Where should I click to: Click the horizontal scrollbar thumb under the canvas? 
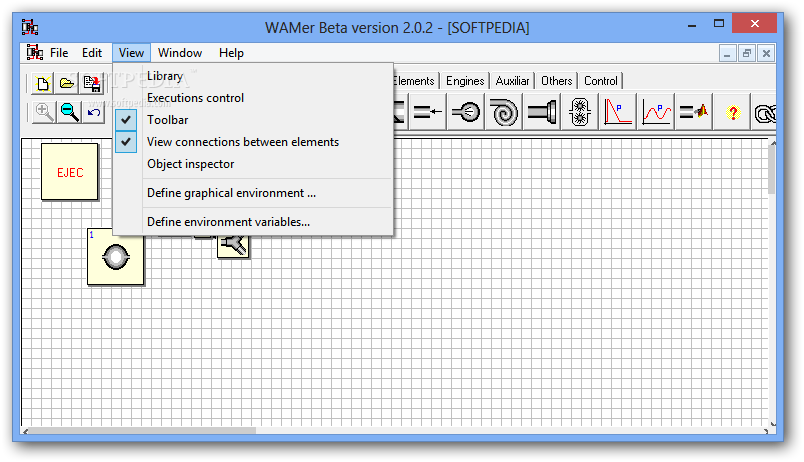pyautogui.click(x=143, y=431)
